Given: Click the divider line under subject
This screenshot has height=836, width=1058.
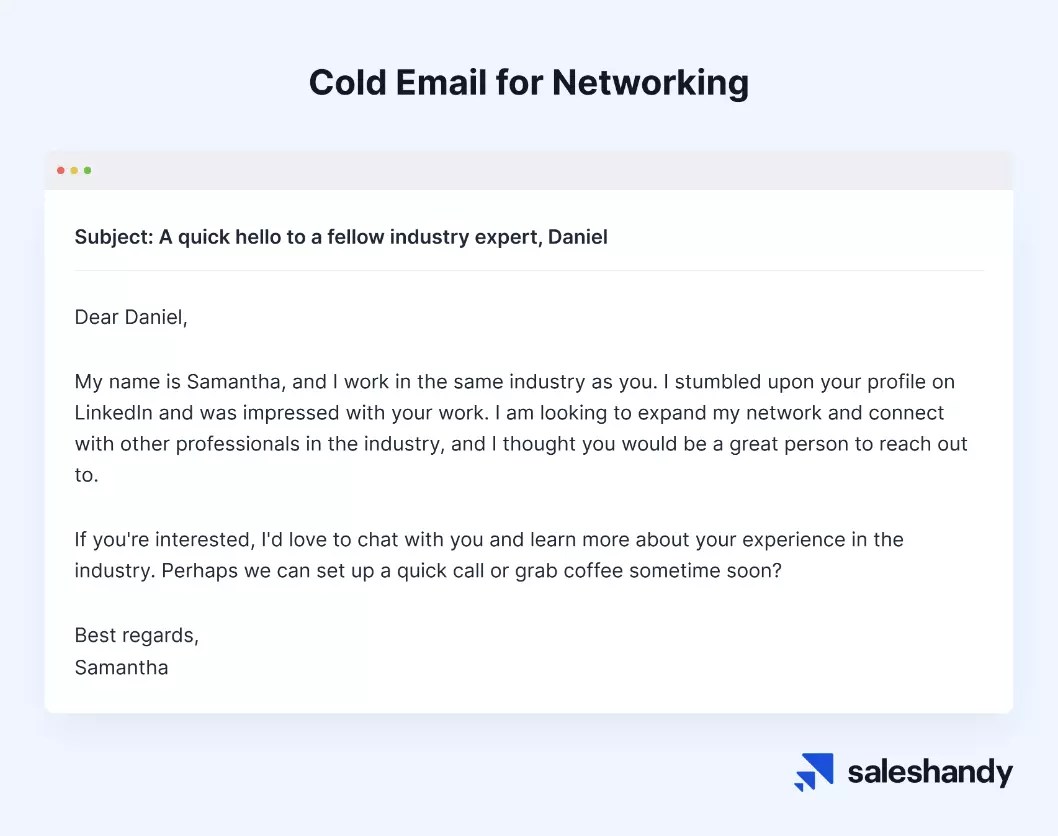Looking at the screenshot, I should click(529, 271).
